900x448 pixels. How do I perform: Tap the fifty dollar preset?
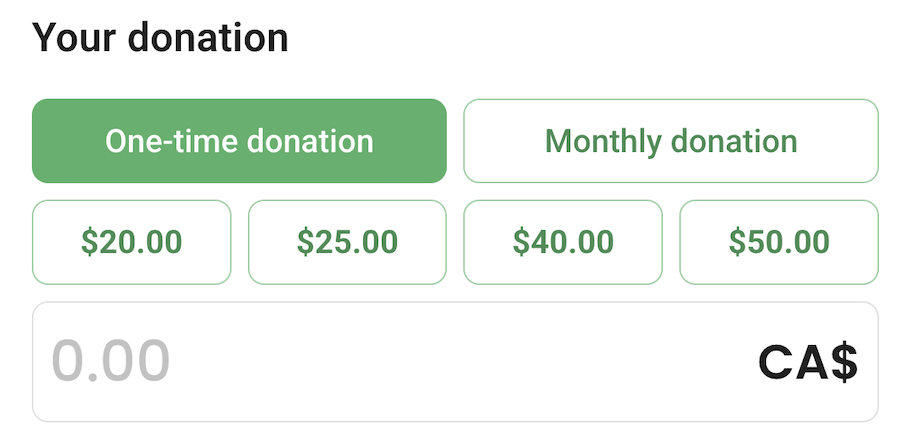779,242
